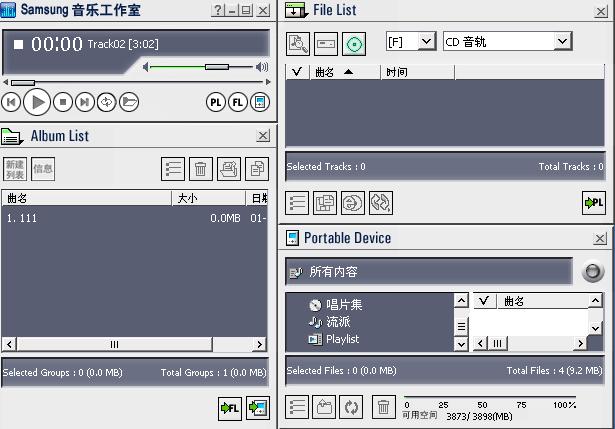The image size is (615, 429).
Task: Click the send to FL arrow button
Action: (x=230, y=408)
